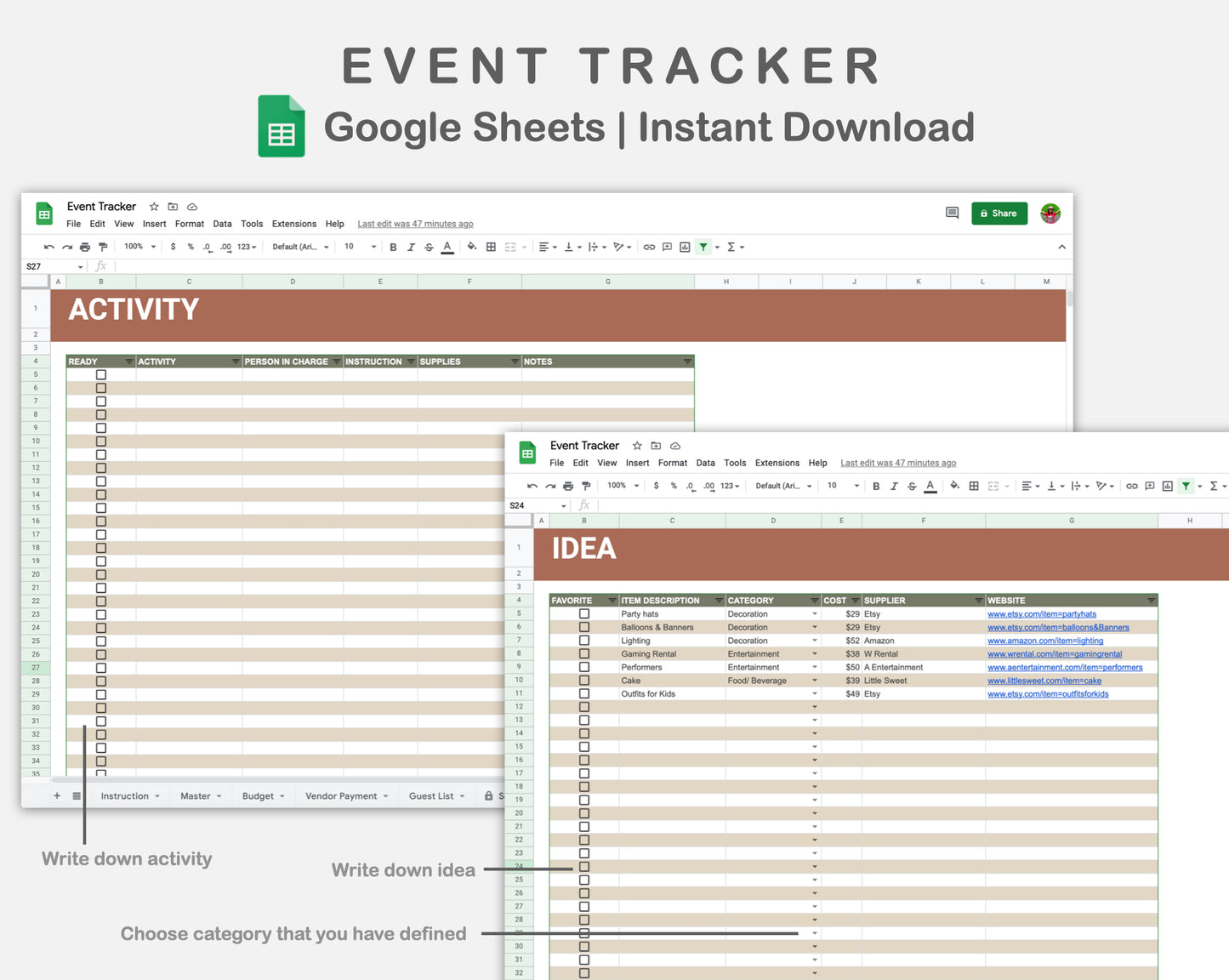This screenshot has height=980, width=1229.
Task: Apply currency format with the dollar icon
Action: click(174, 247)
